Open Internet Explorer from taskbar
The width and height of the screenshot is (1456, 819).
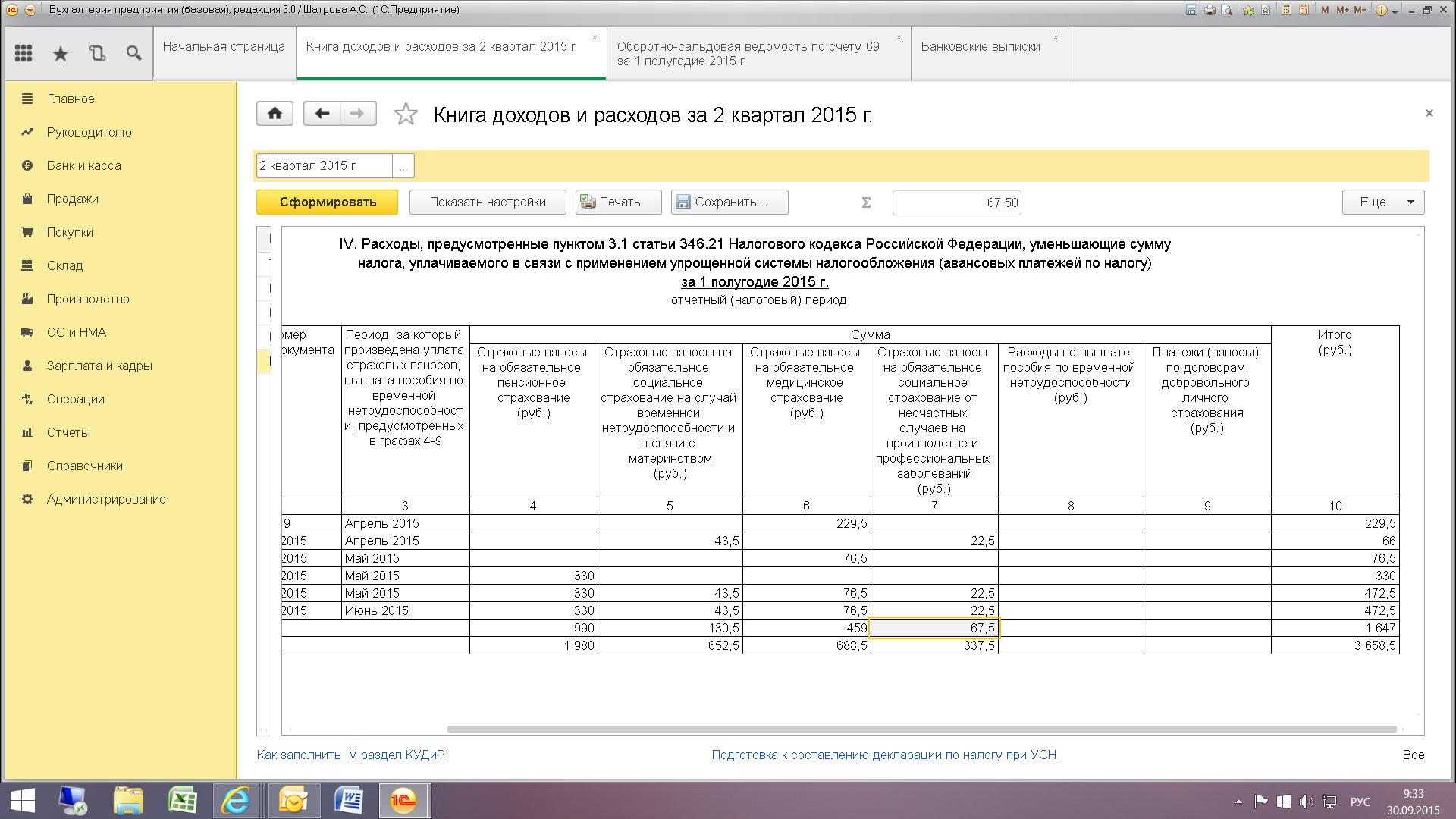[x=236, y=801]
